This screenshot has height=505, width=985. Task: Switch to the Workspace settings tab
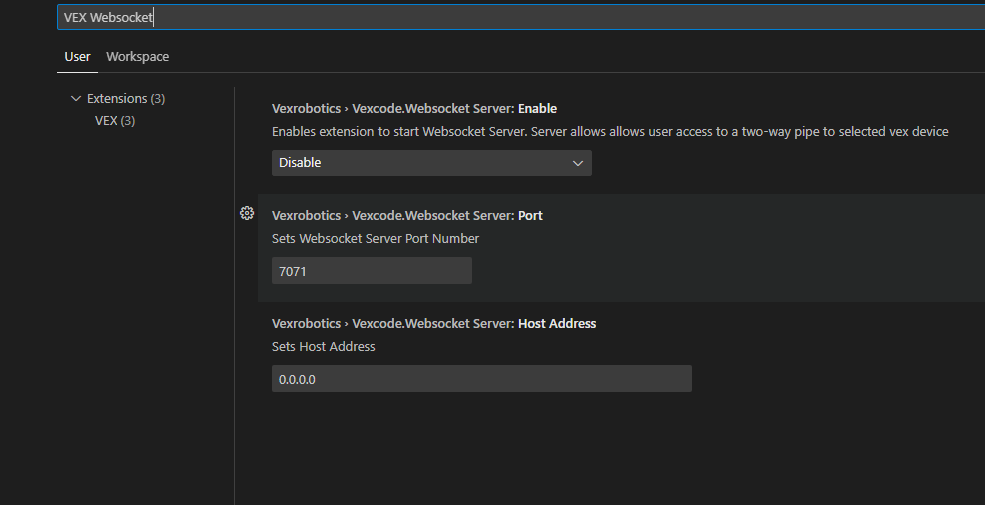pyautogui.click(x=138, y=57)
